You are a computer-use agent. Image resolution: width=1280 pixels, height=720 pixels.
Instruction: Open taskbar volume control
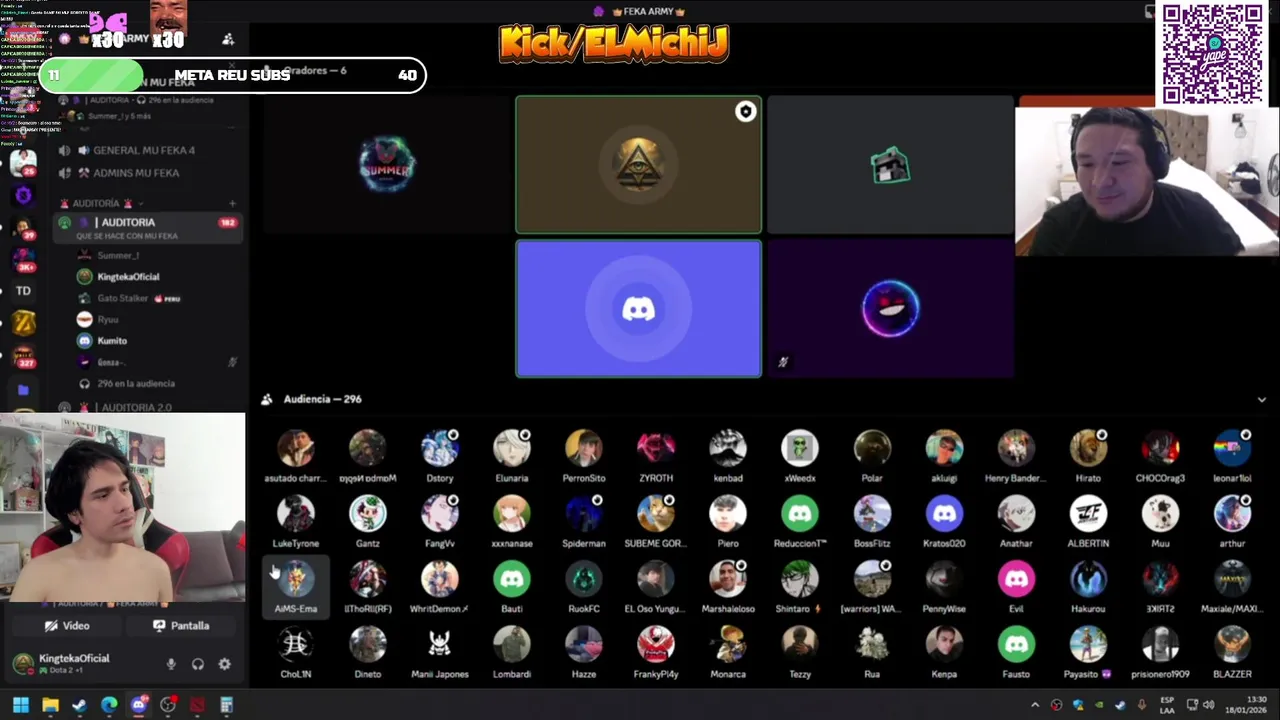pyautogui.click(x=1211, y=705)
